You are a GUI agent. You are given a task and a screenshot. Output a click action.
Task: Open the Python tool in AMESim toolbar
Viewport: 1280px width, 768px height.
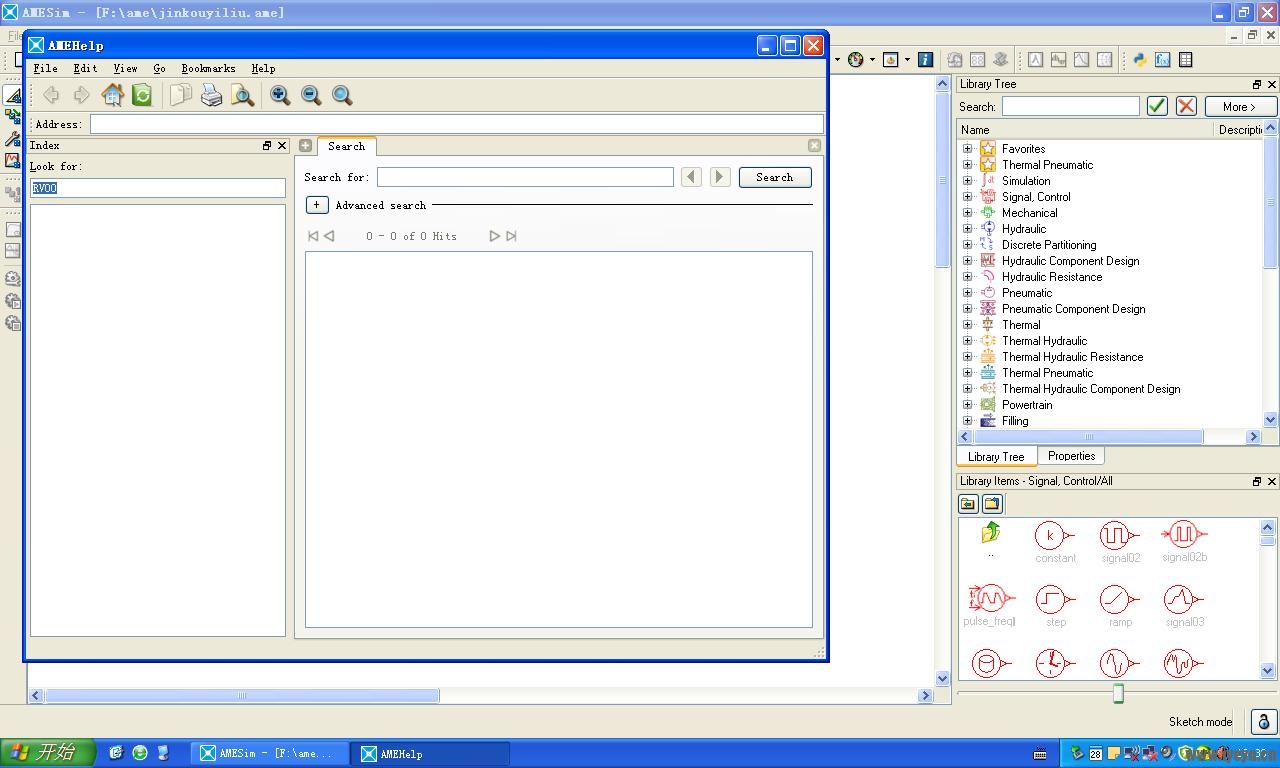(x=1139, y=60)
